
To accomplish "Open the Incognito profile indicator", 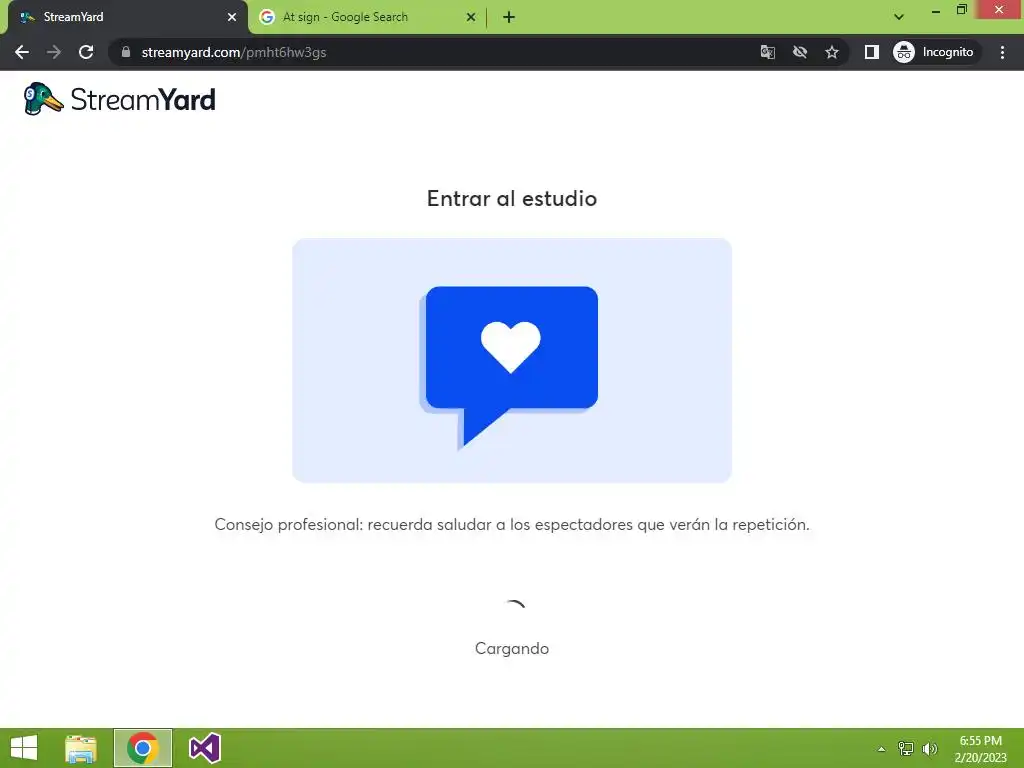I will pos(935,52).
